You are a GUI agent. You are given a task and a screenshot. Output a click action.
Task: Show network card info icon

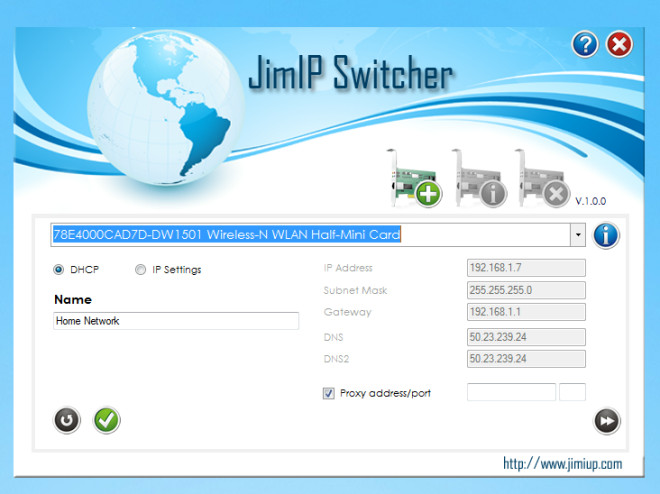click(479, 178)
